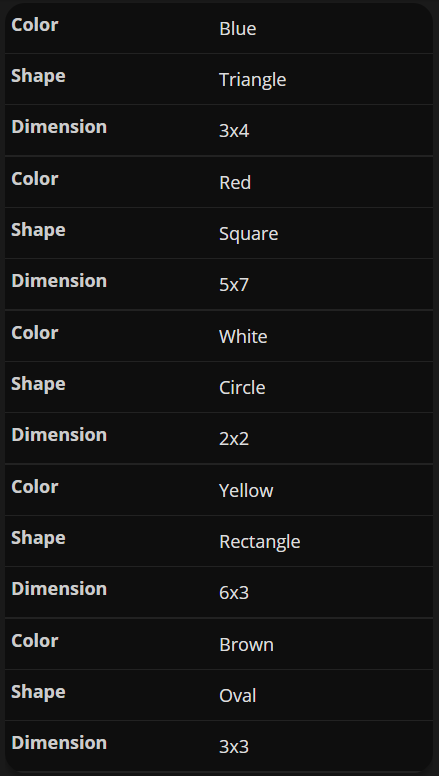Select the Oval shape value
This screenshot has height=776, width=439.
pyautogui.click(x=238, y=695)
